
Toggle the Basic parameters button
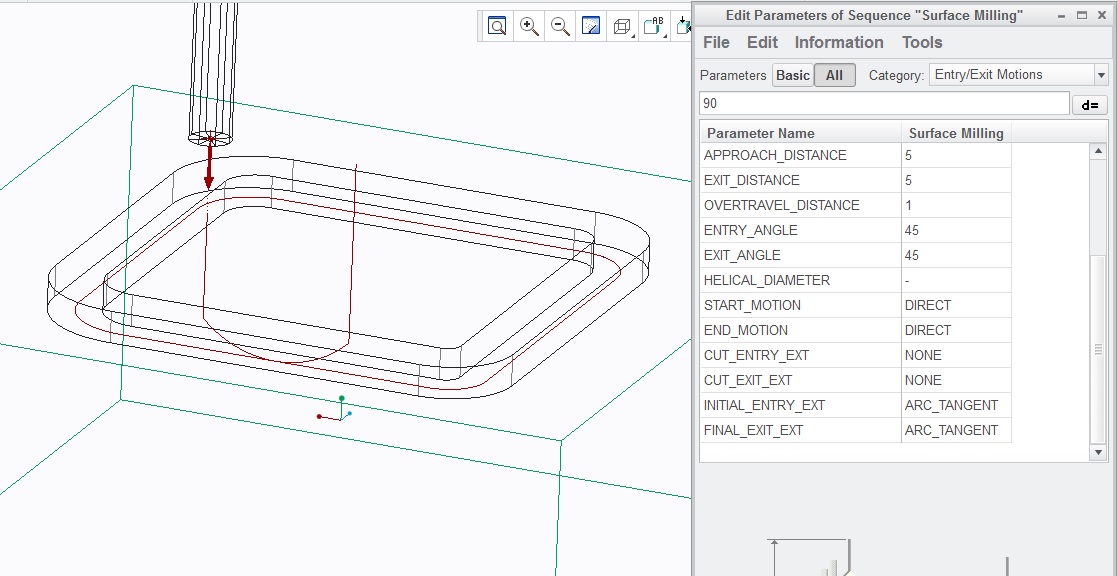point(793,75)
